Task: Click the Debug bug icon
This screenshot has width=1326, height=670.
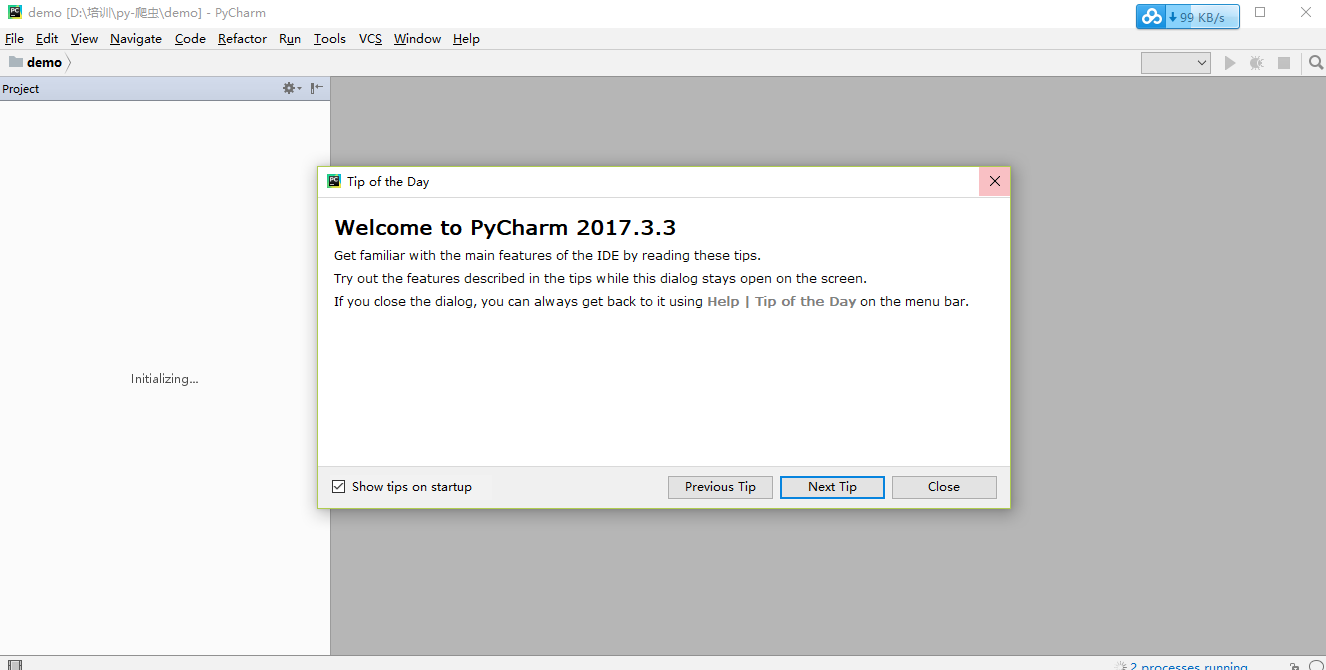Action: click(x=1257, y=62)
